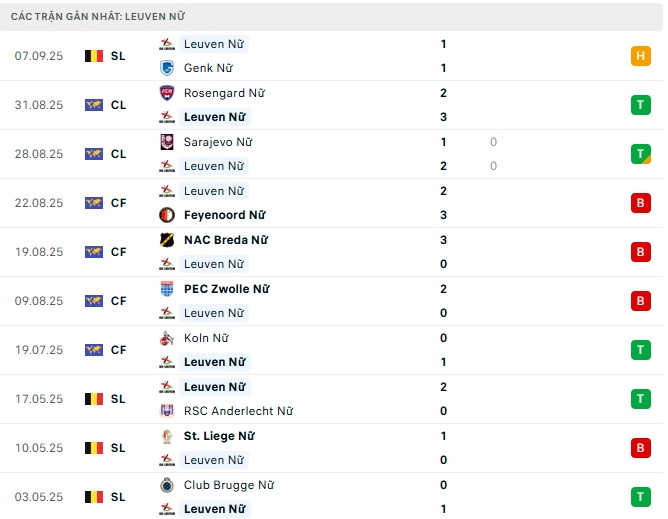Viewport: 668px width, 519px height.
Task: Click the Feyenoord Nữ club badge
Action: tap(167, 215)
